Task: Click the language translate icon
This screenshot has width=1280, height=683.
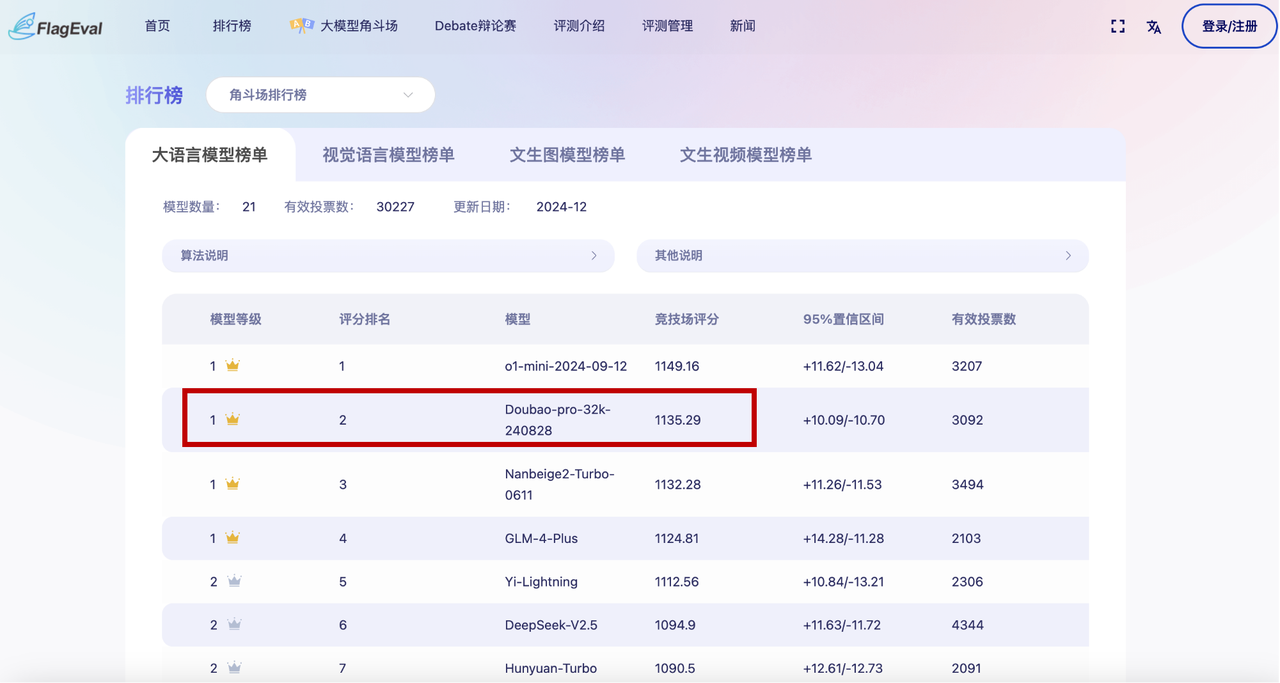Action: (x=1154, y=26)
